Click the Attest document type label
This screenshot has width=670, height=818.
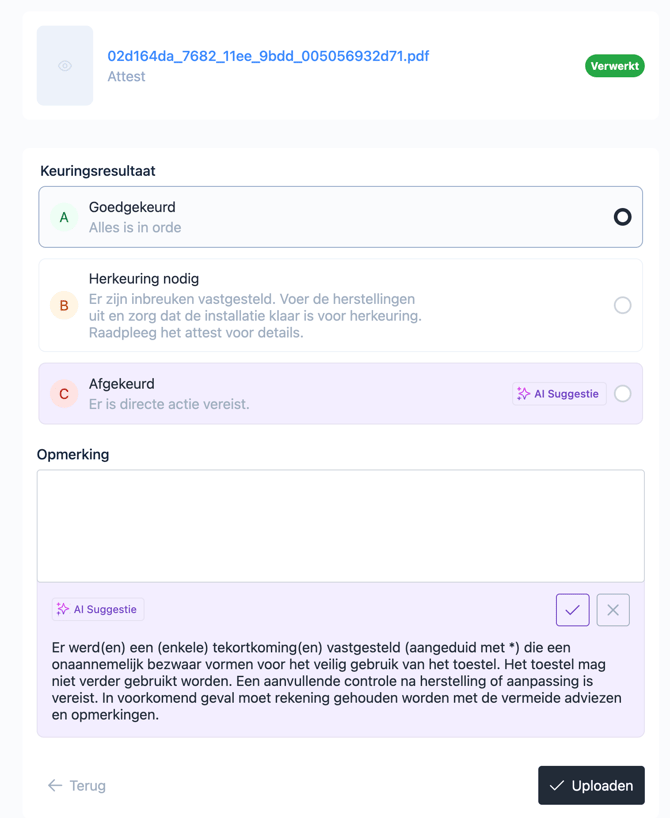tap(126, 77)
